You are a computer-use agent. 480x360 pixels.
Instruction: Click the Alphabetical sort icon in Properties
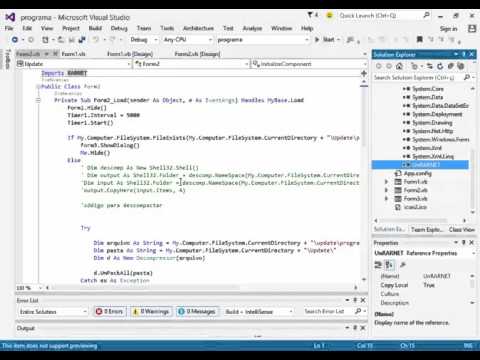(x=389, y=265)
